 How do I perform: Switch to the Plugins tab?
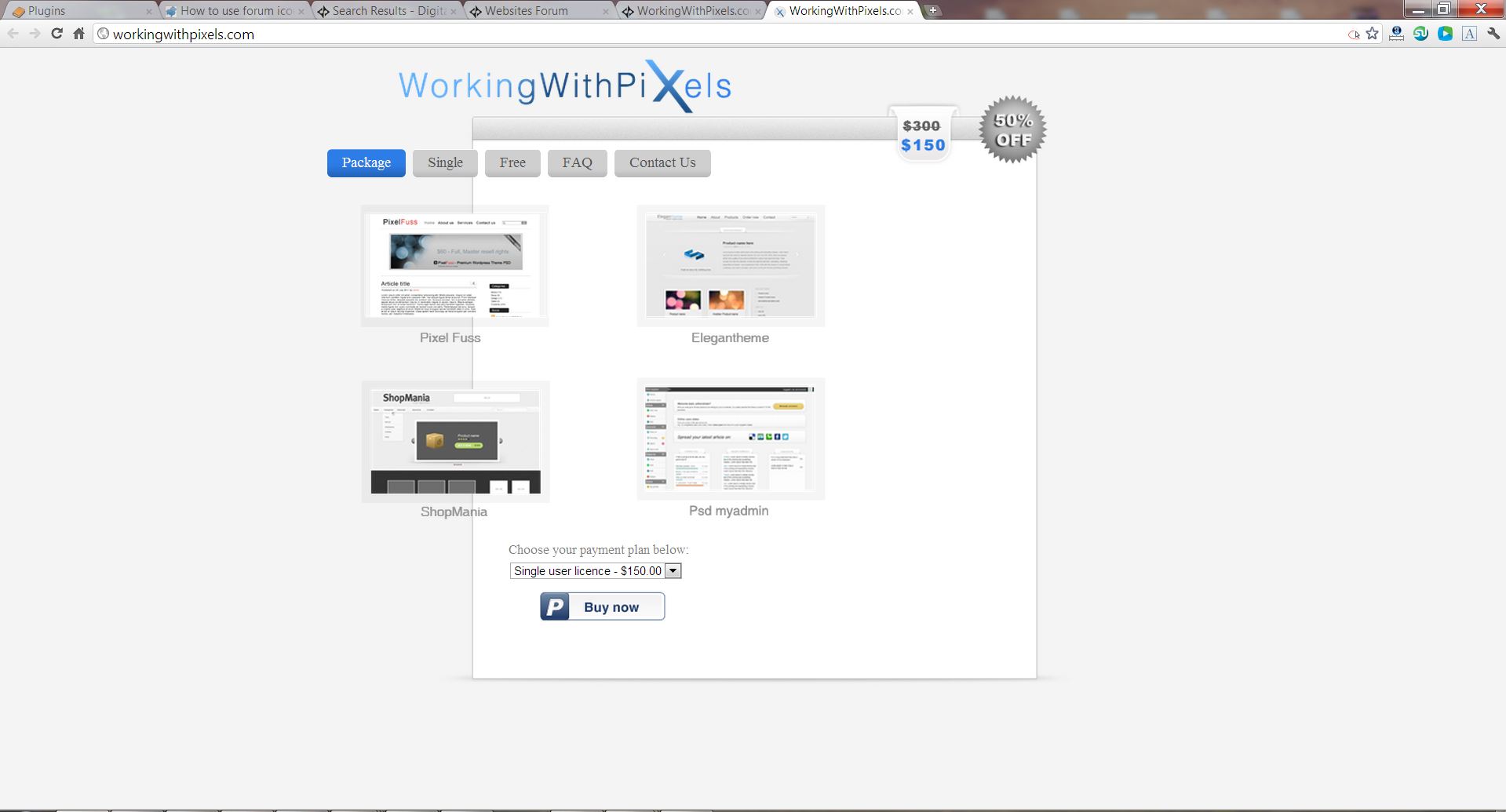pos(78,11)
